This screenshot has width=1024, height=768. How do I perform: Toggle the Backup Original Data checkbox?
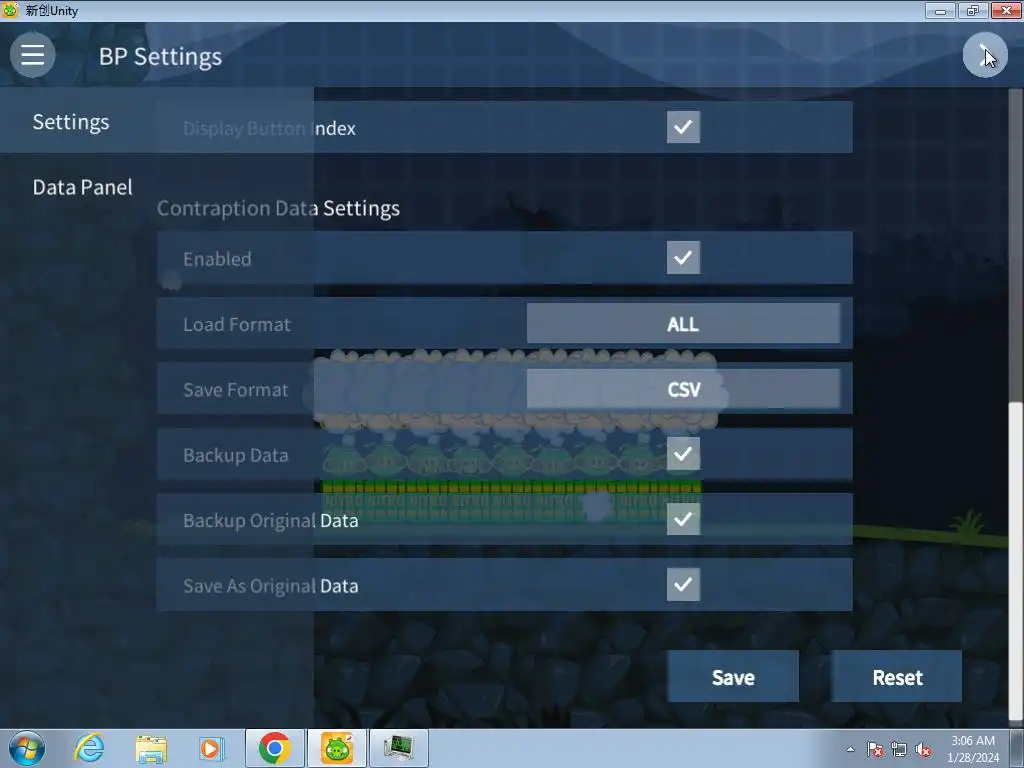pos(683,519)
